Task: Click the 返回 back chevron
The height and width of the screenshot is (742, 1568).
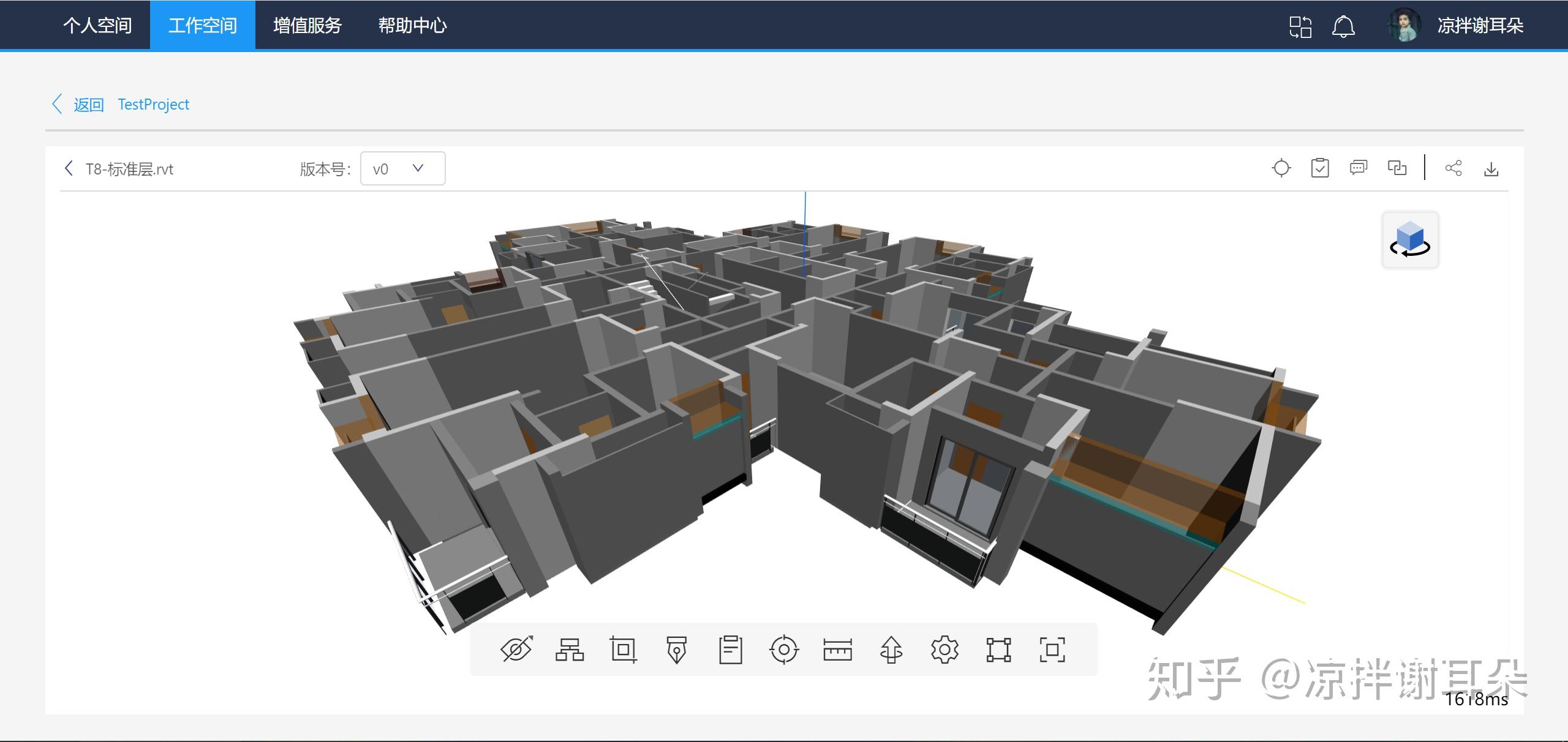Action: click(58, 104)
